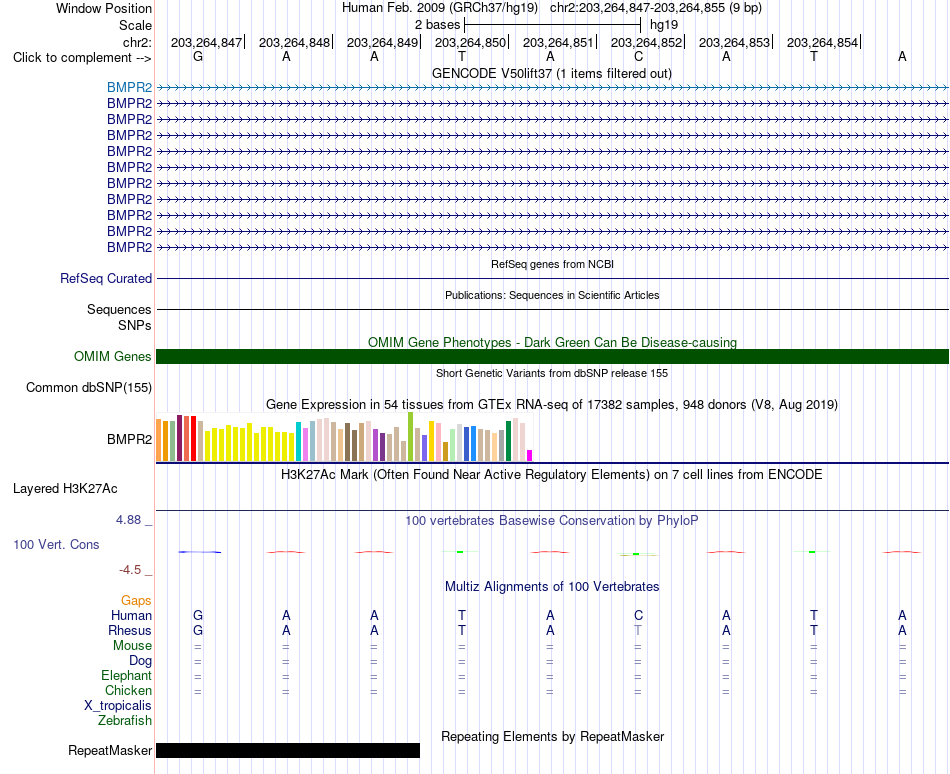Click the OMIM Genes track label
The image size is (950, 774).
[113, 357]
